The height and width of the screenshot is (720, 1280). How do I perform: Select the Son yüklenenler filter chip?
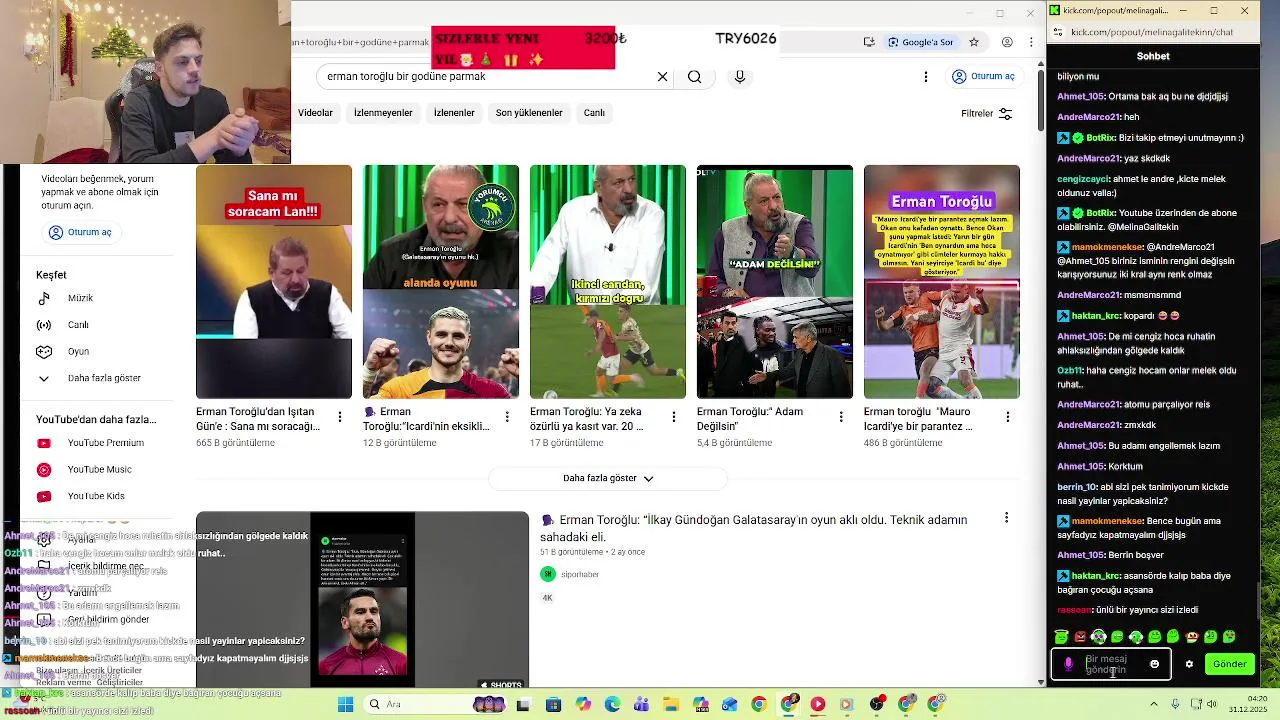coord(529,113)
